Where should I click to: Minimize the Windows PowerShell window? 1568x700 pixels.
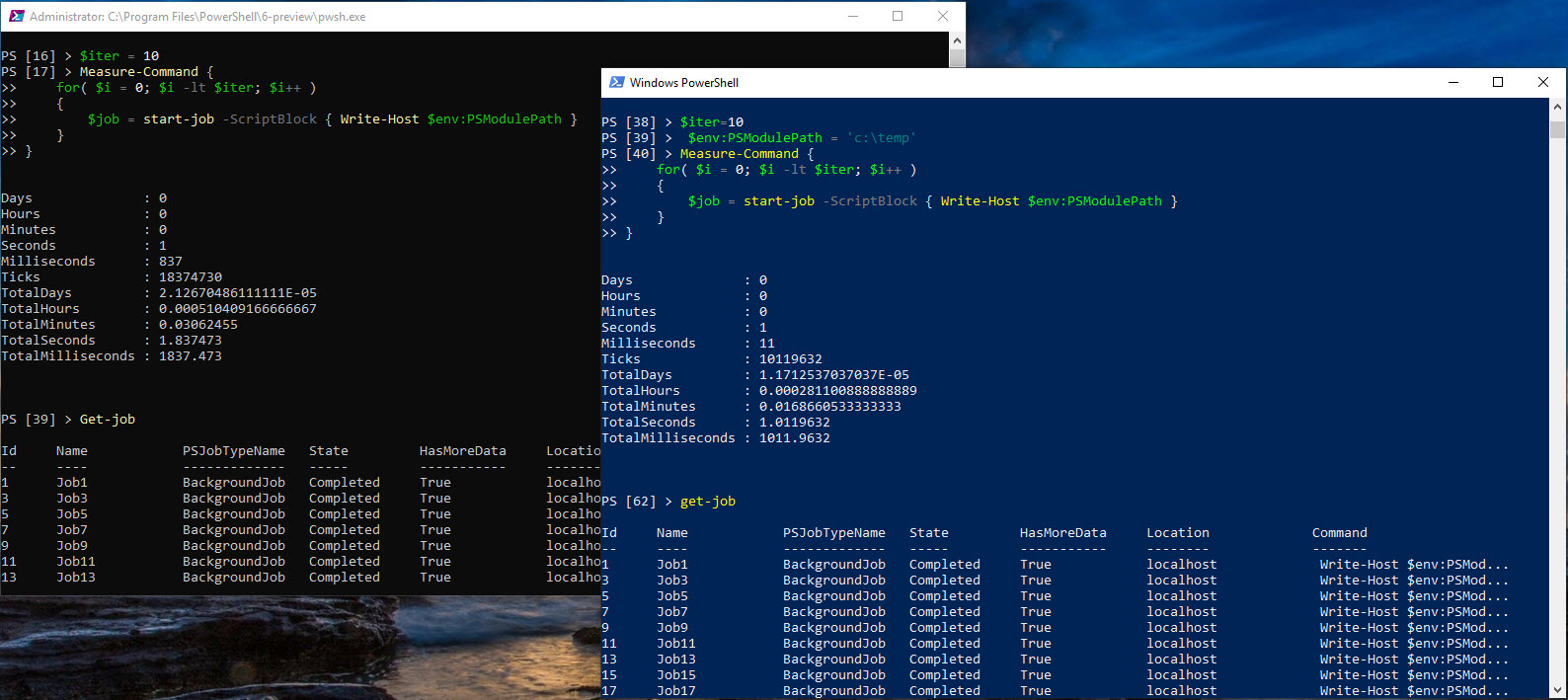coord(1453,82)
